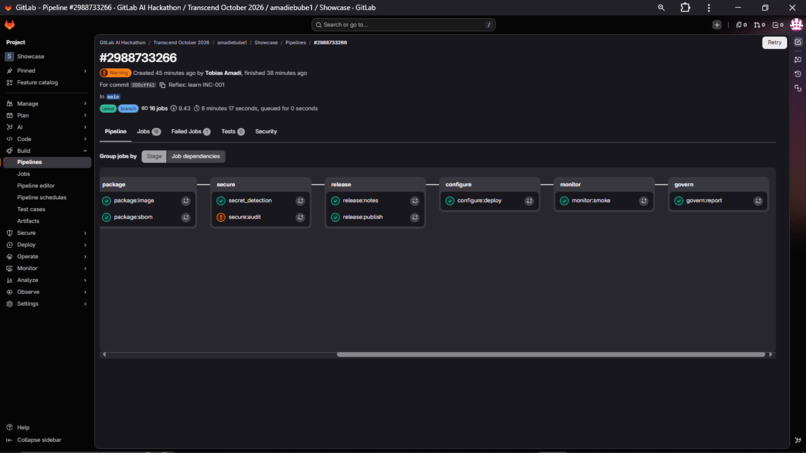This screenshot has height=453, width=806.
Task: Open the create new plus icon
Action: 717,25
